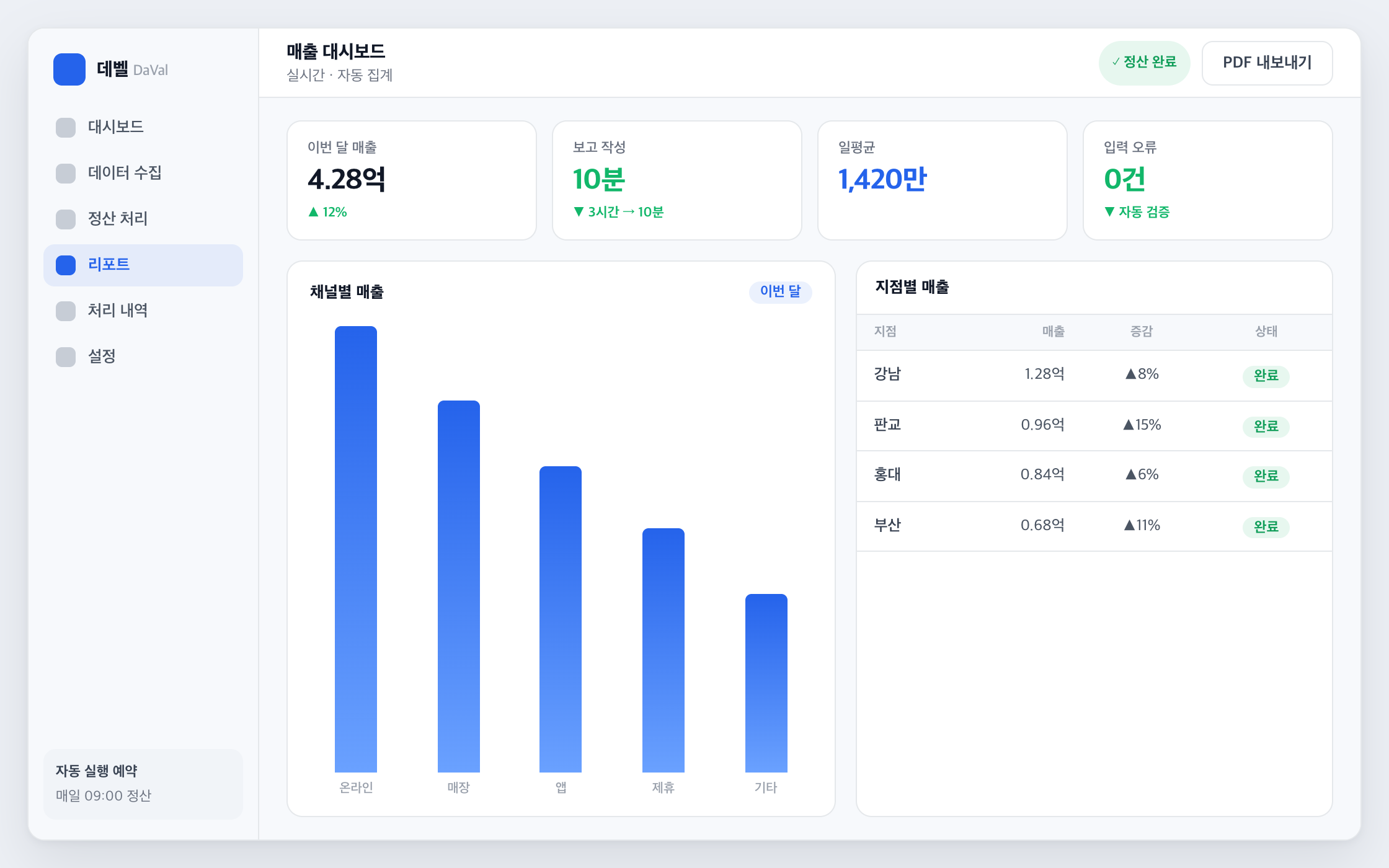Screen dimensions: 1389x868
Task: Select the 온라인 channel bar
Action: [356, 549]
